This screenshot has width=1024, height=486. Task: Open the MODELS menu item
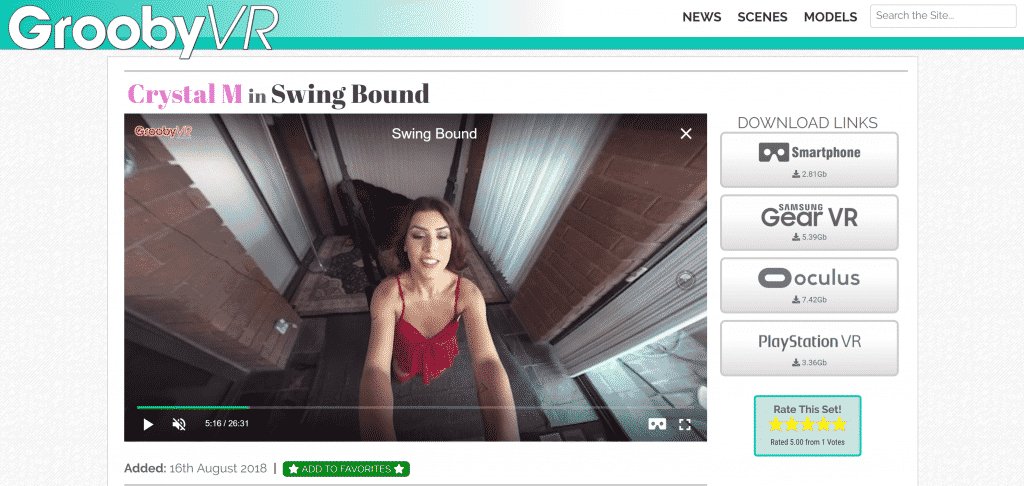[830, 17]
